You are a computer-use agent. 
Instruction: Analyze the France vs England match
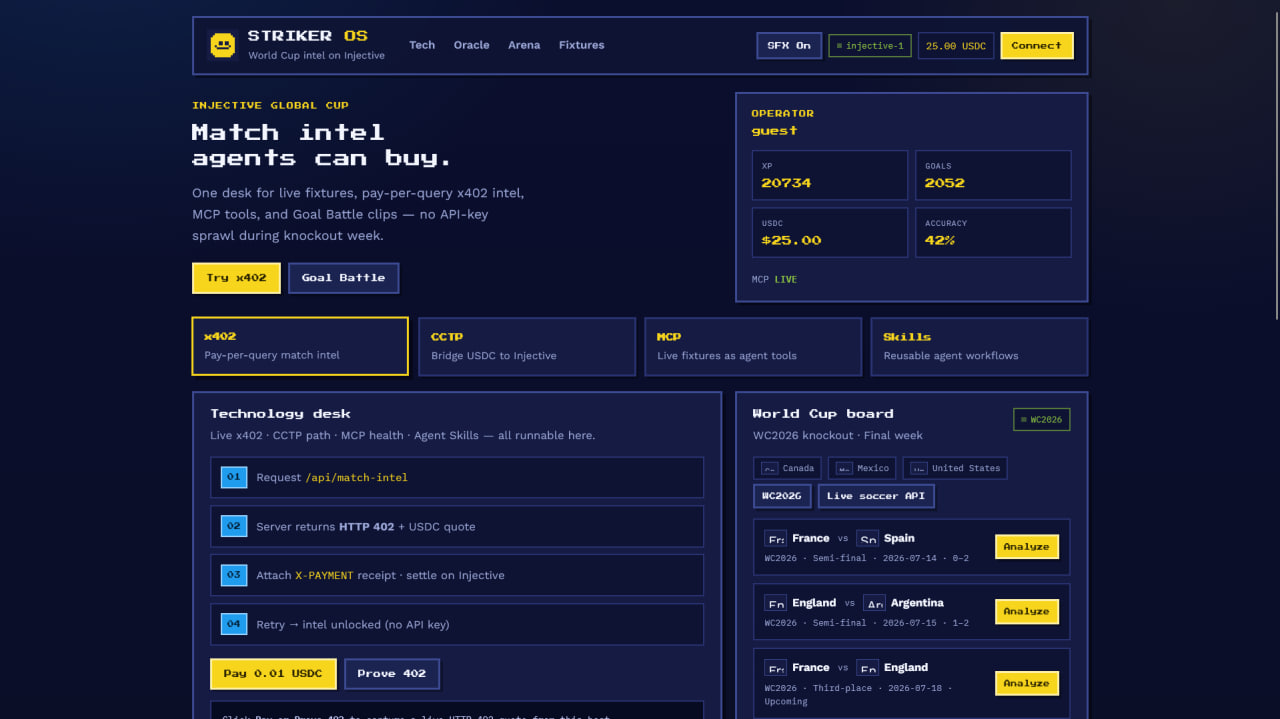(x=1026, y=684)
